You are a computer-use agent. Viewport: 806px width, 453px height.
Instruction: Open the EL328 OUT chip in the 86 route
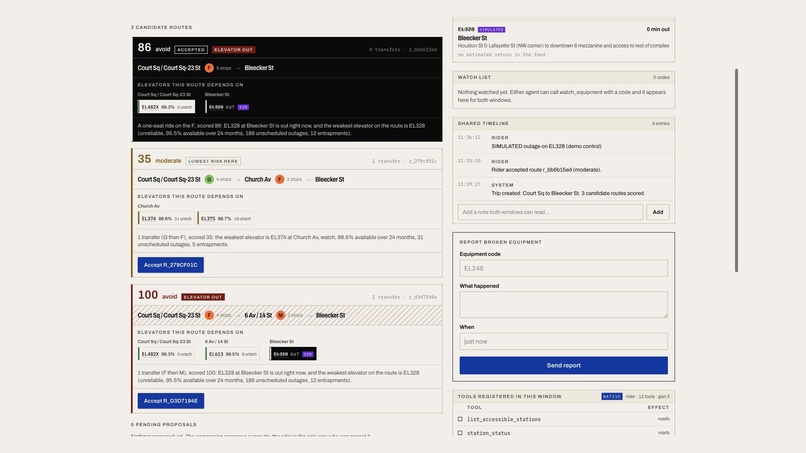(229, 107)
